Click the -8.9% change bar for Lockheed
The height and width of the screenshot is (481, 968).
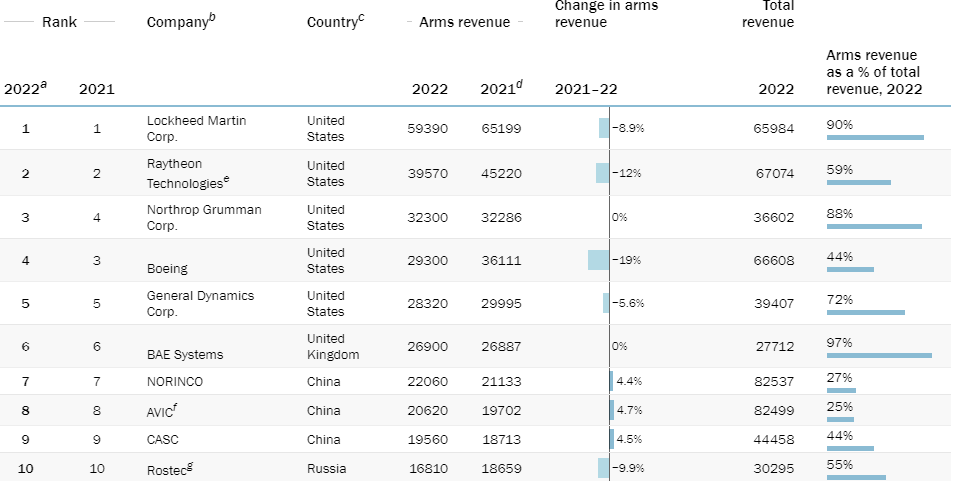604,128
